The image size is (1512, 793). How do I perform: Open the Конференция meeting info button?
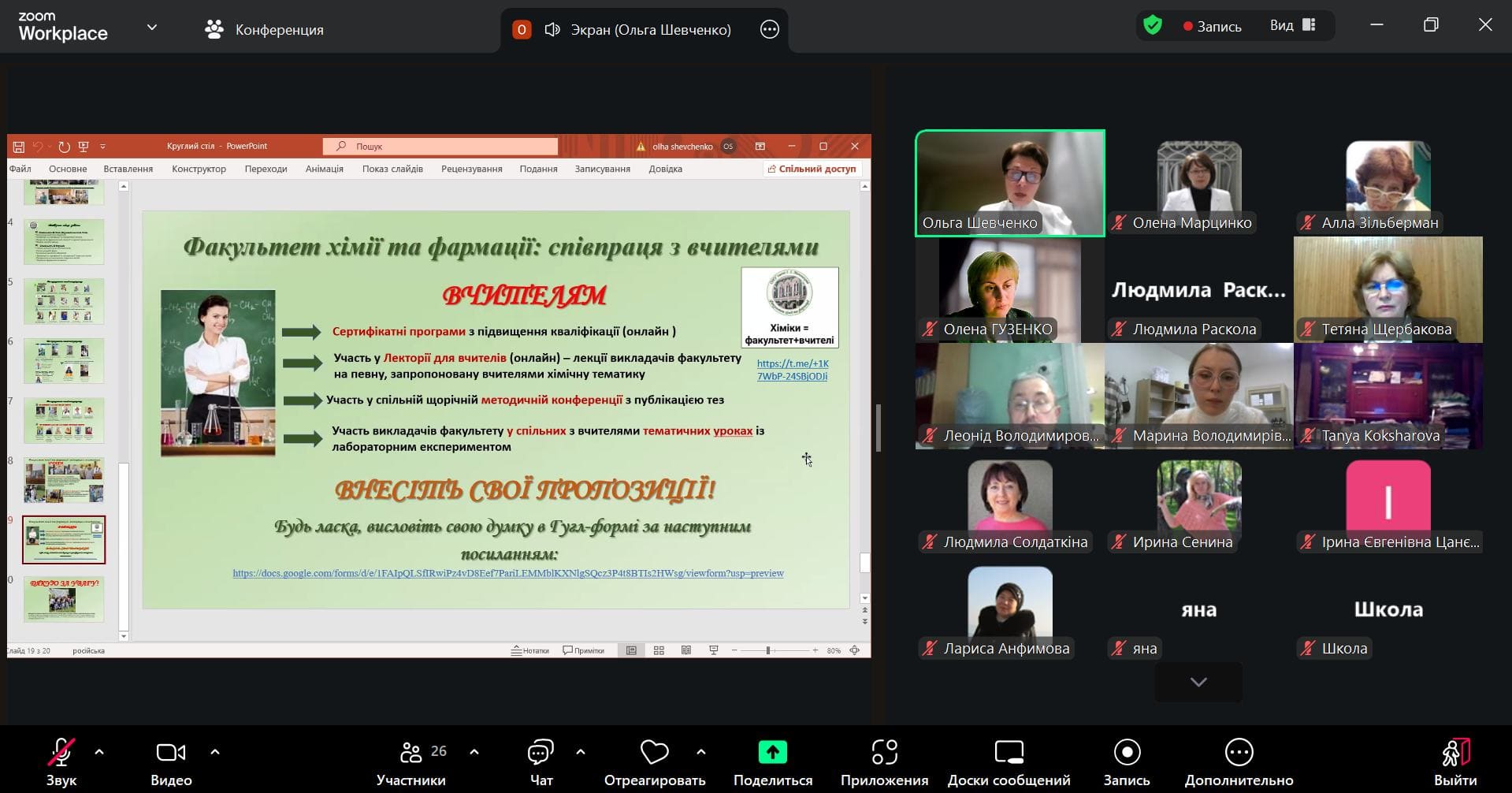click(264, 30)
